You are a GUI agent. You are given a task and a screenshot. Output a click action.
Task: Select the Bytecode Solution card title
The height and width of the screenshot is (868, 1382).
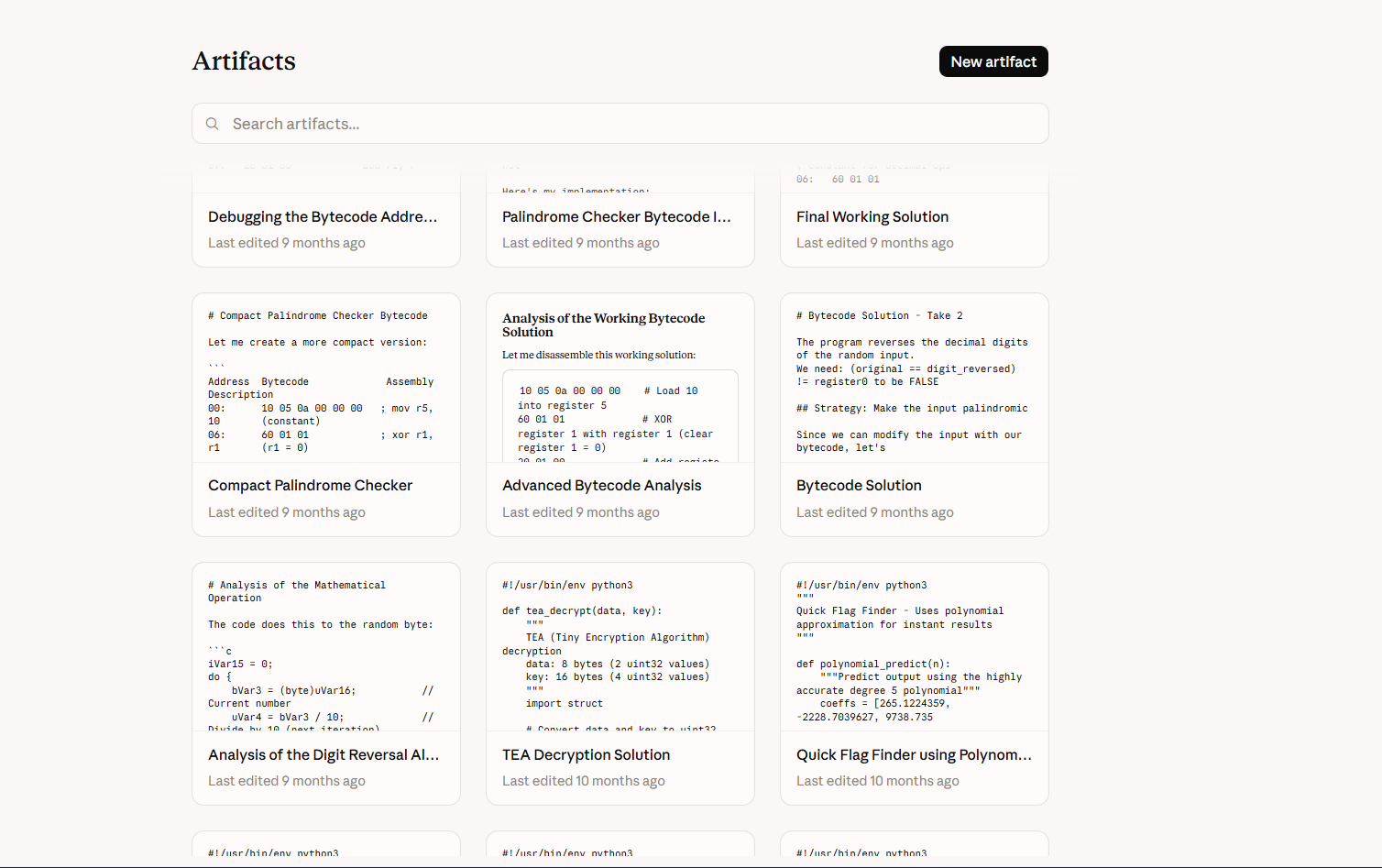click(x=859, y=485)
